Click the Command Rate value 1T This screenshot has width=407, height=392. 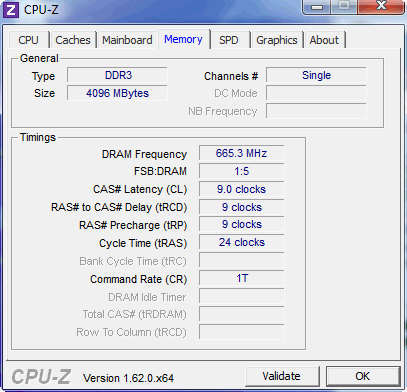[x=242, y=278]
